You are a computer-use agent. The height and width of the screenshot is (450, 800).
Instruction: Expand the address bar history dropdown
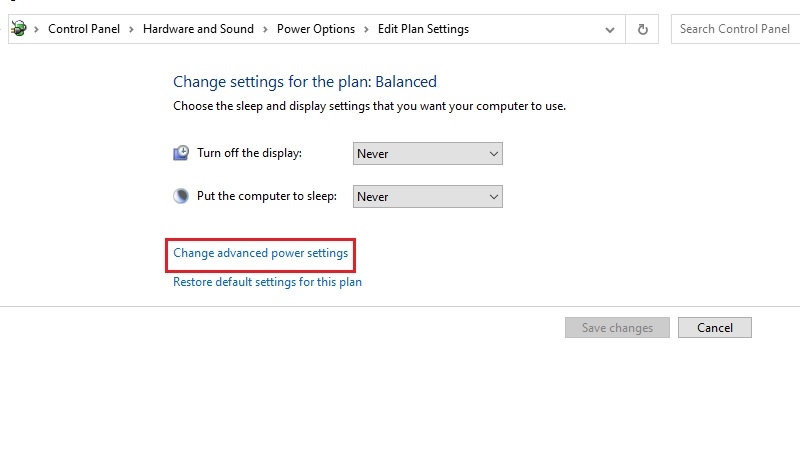pyautogui.click(x=610, y=30)
